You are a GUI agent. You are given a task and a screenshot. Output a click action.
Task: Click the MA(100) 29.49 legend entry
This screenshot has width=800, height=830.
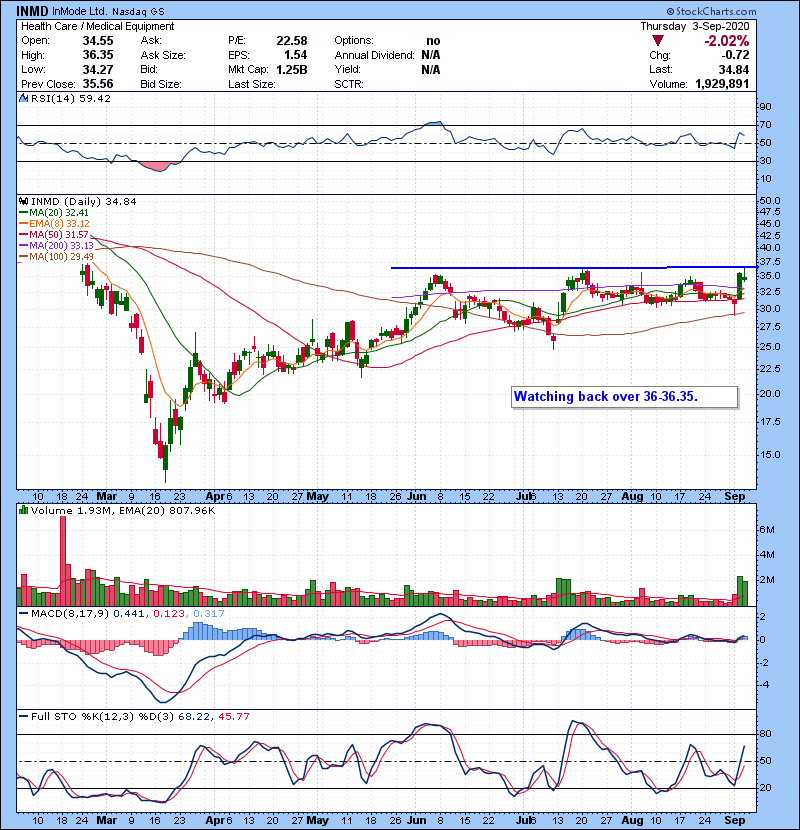pyautogui.click(x=57, y=257)
